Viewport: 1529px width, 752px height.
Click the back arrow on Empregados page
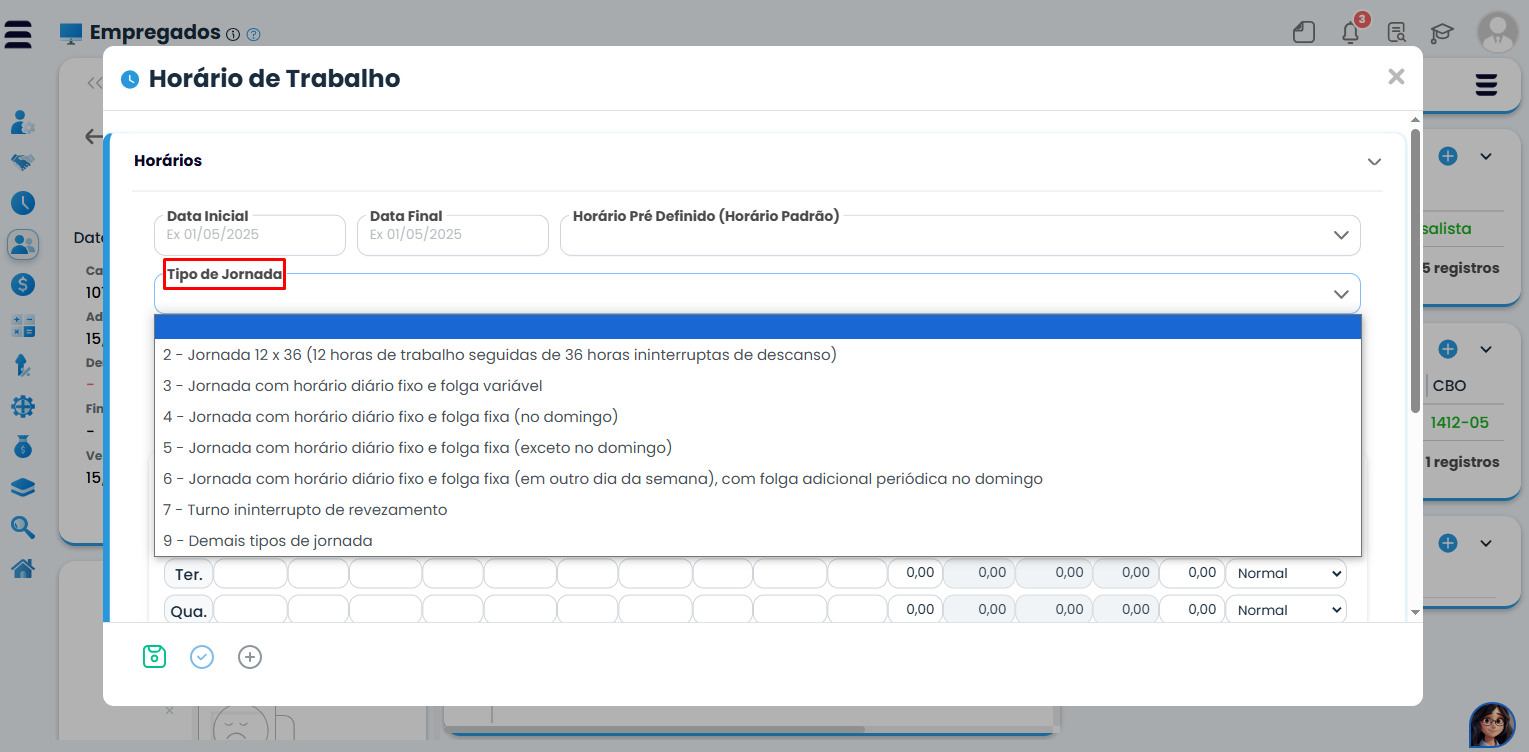pos(94,136)
